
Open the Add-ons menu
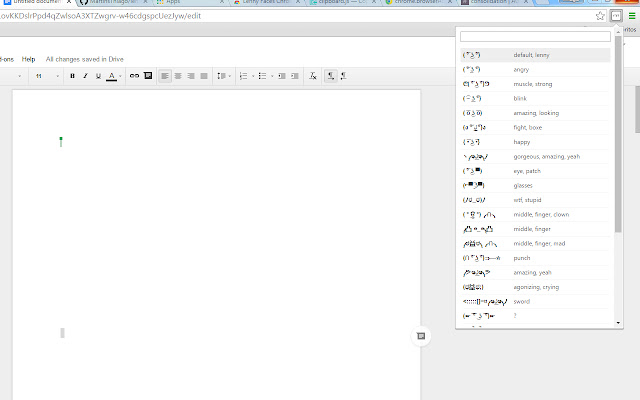coord(7,59)
